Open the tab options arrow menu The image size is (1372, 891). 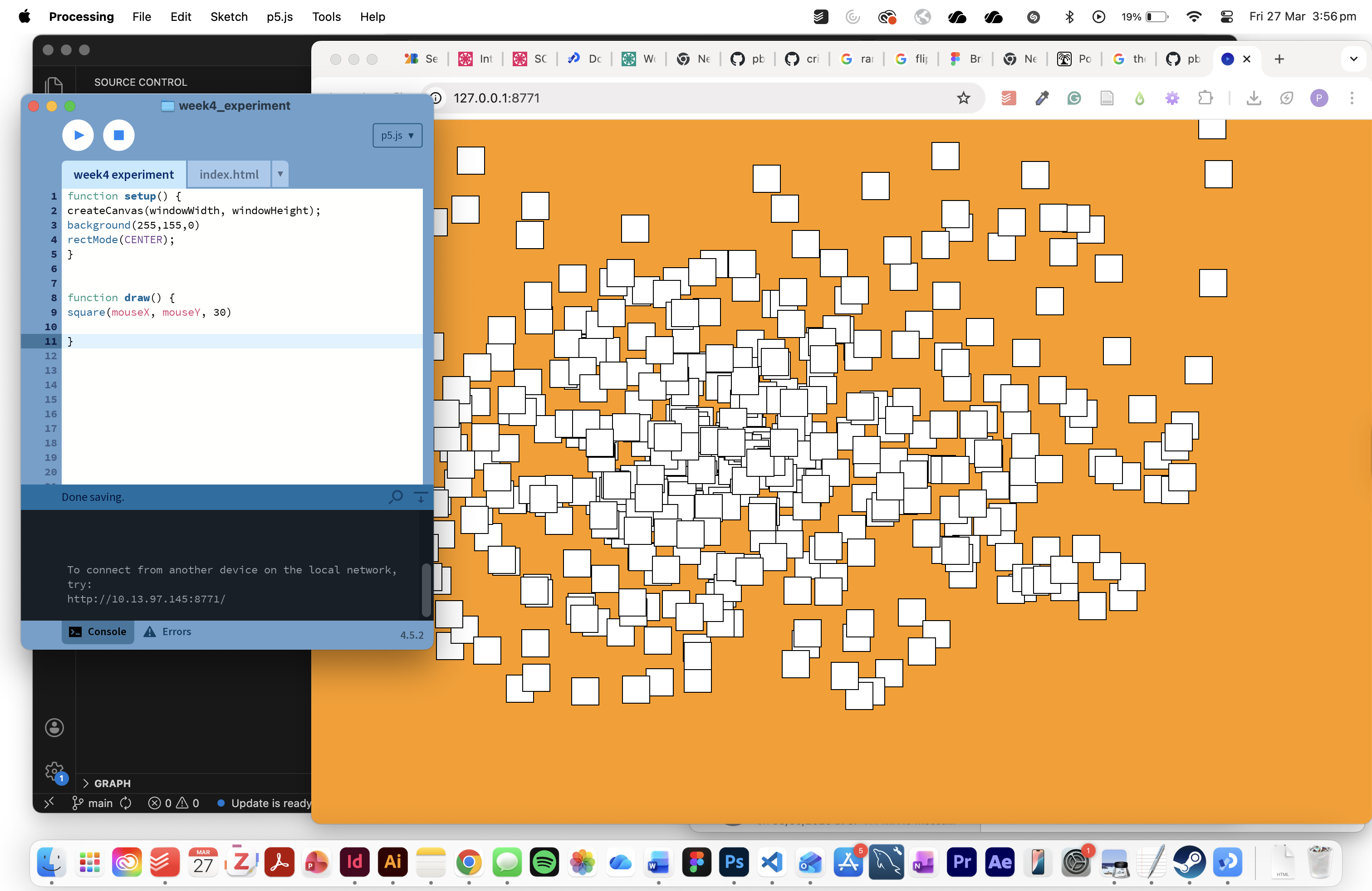(280, 174)
